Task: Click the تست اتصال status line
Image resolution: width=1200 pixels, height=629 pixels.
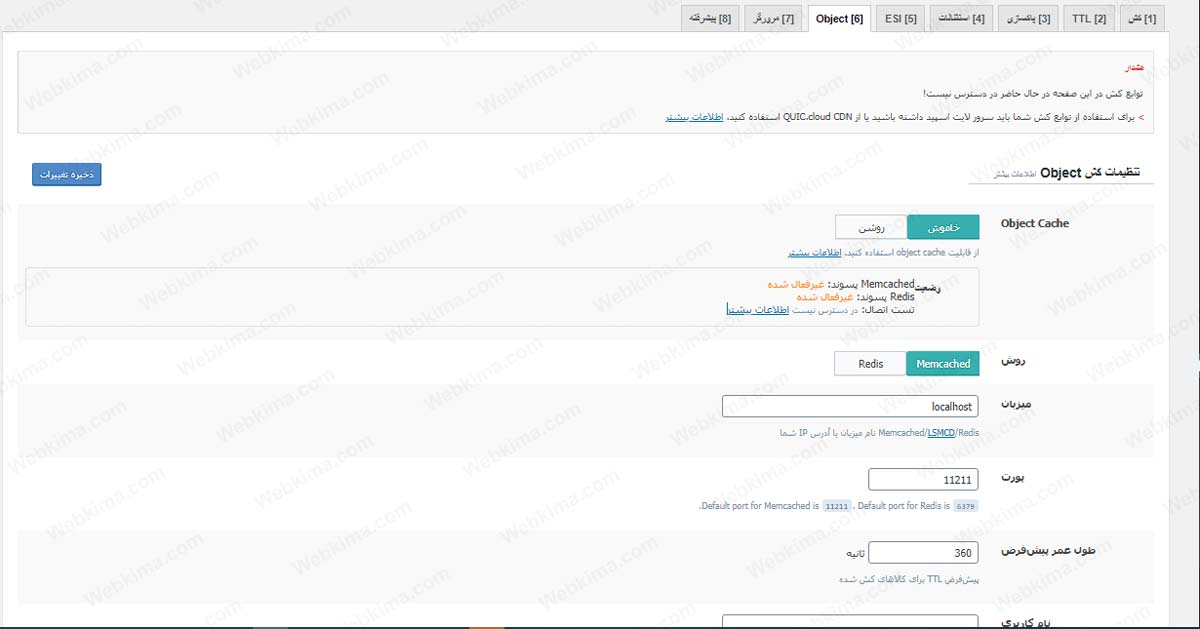Action: 820,310
